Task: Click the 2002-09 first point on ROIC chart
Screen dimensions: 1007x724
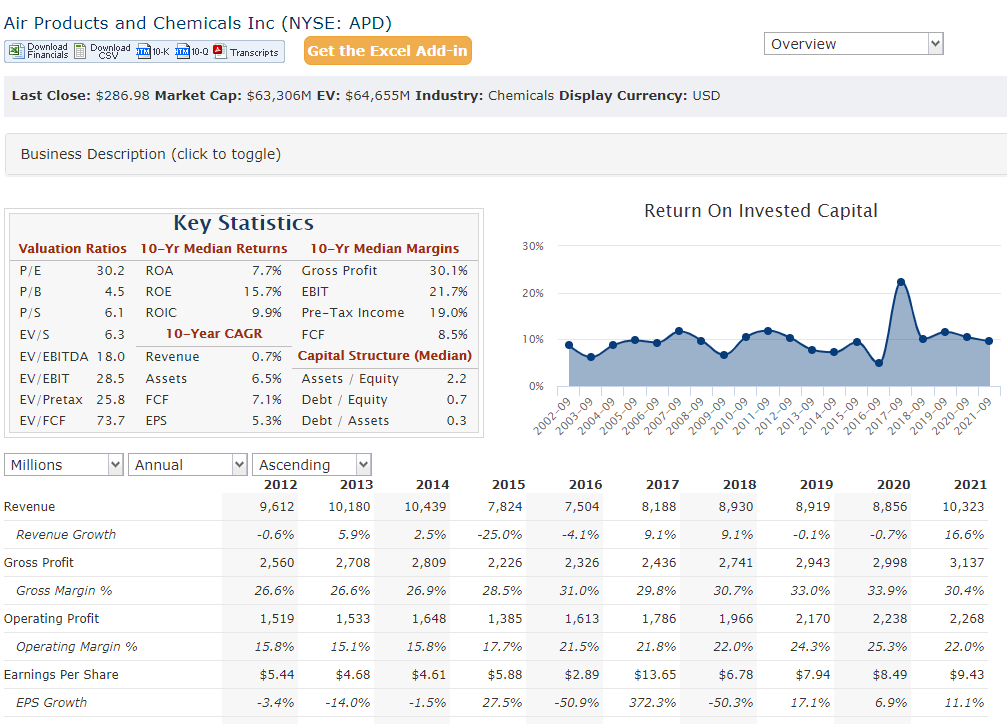Action: tap(569, 345)
